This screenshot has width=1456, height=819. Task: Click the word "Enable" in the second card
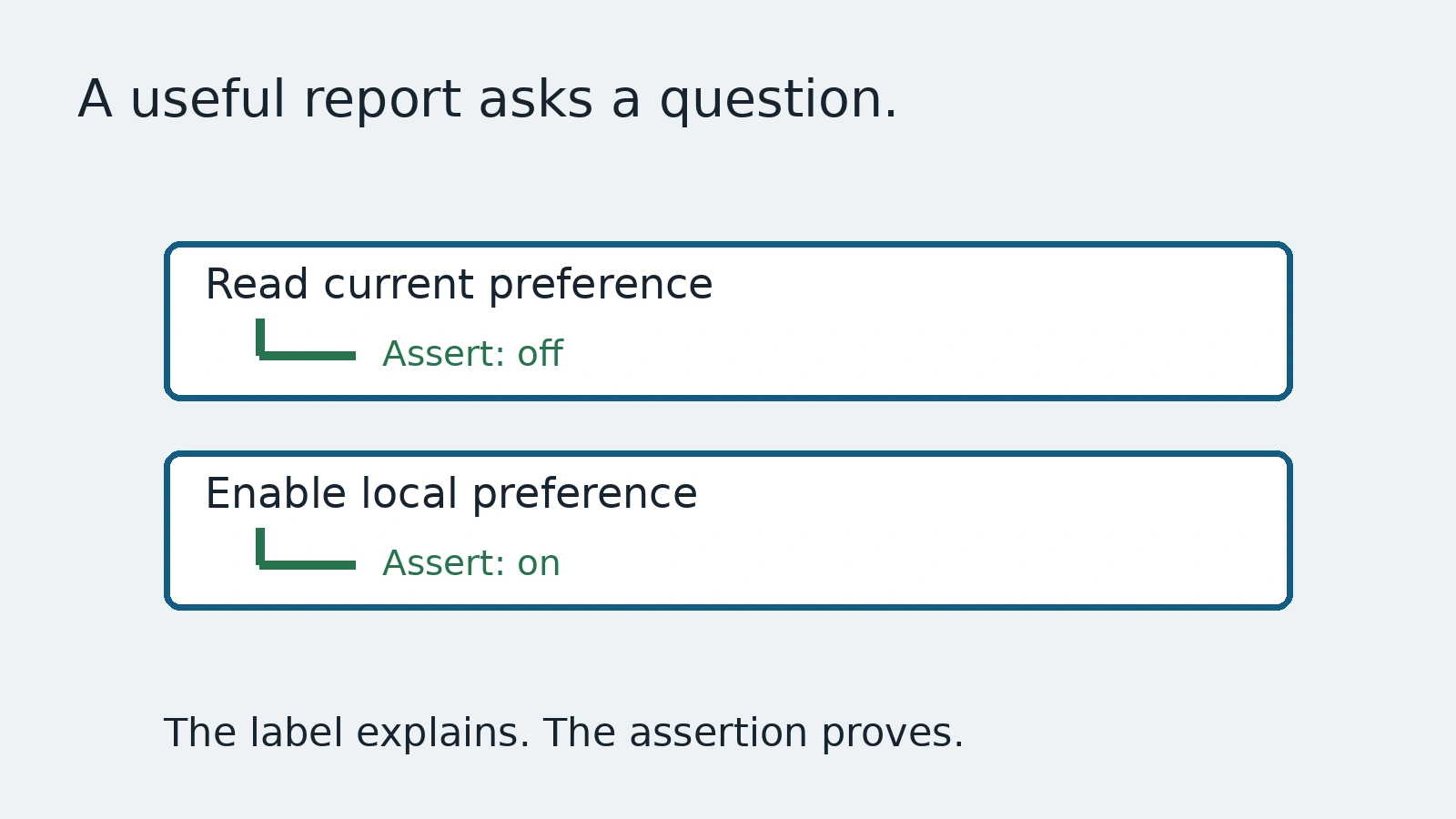[x=276, y=494]
